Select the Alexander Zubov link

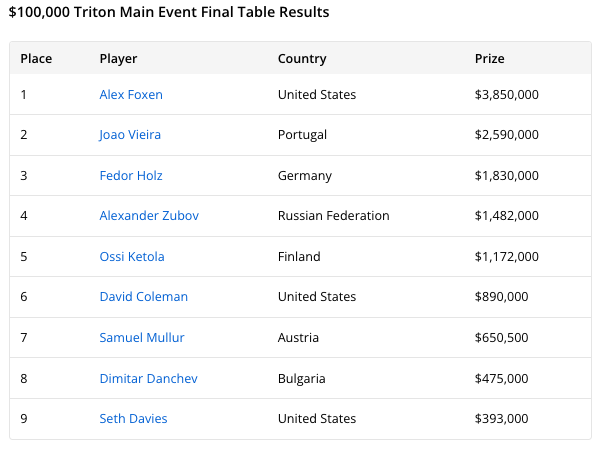coord(149,216)
